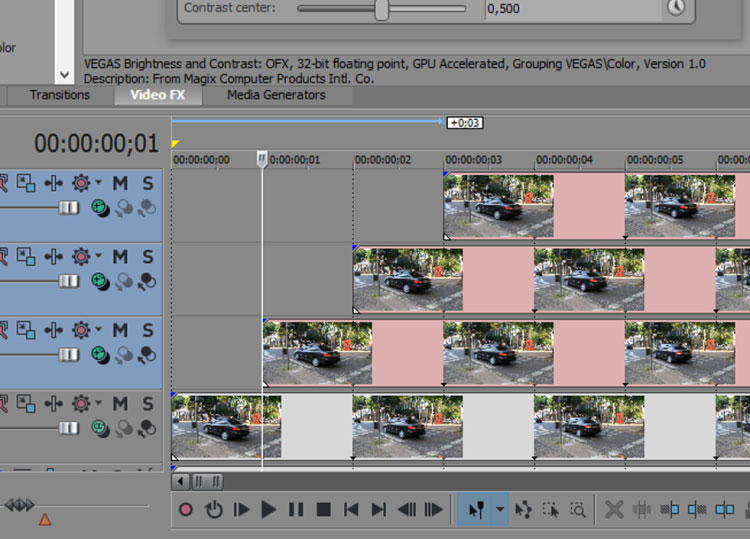
Task: Start playback with the Play button
Action: pos(268,510)
